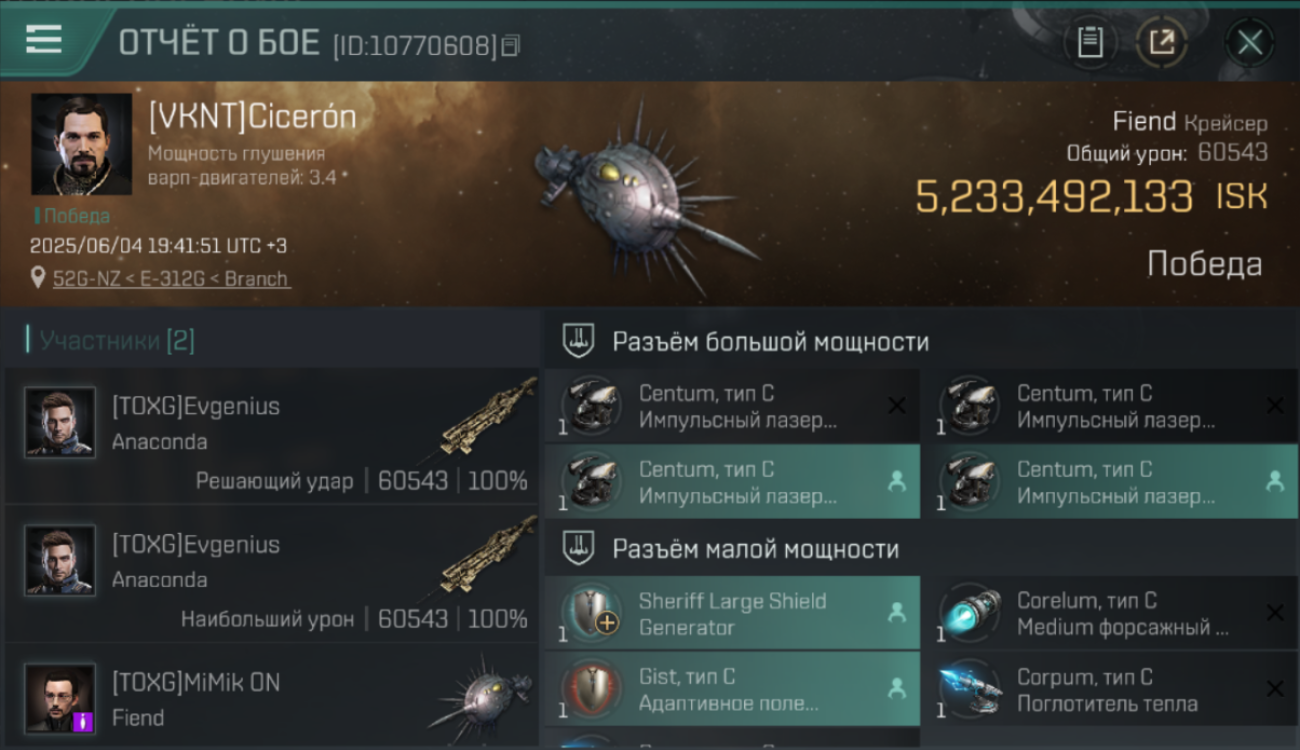Click the Fiend ship image in banner

645,196
